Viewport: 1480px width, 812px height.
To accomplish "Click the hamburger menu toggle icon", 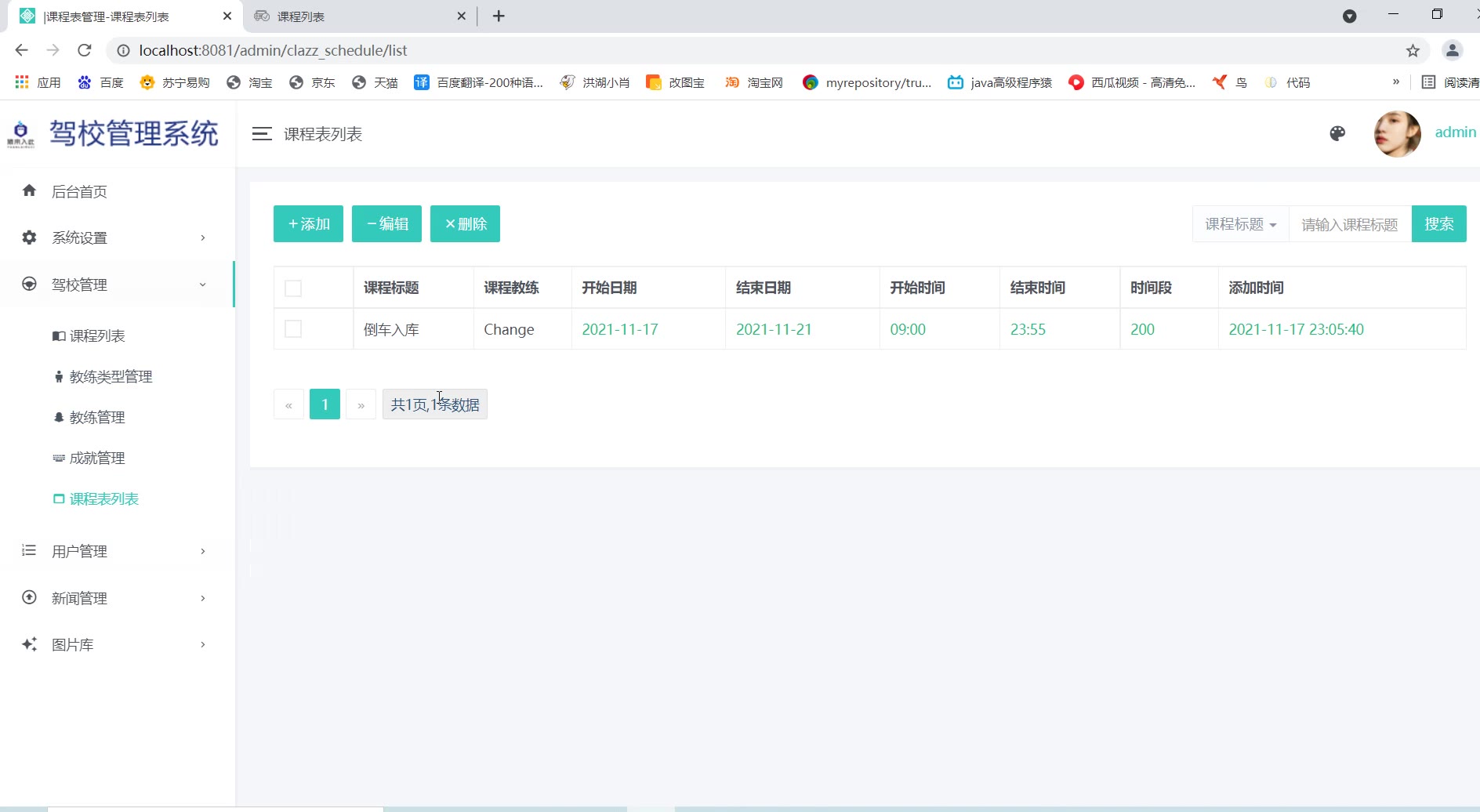I will point(262,134).
